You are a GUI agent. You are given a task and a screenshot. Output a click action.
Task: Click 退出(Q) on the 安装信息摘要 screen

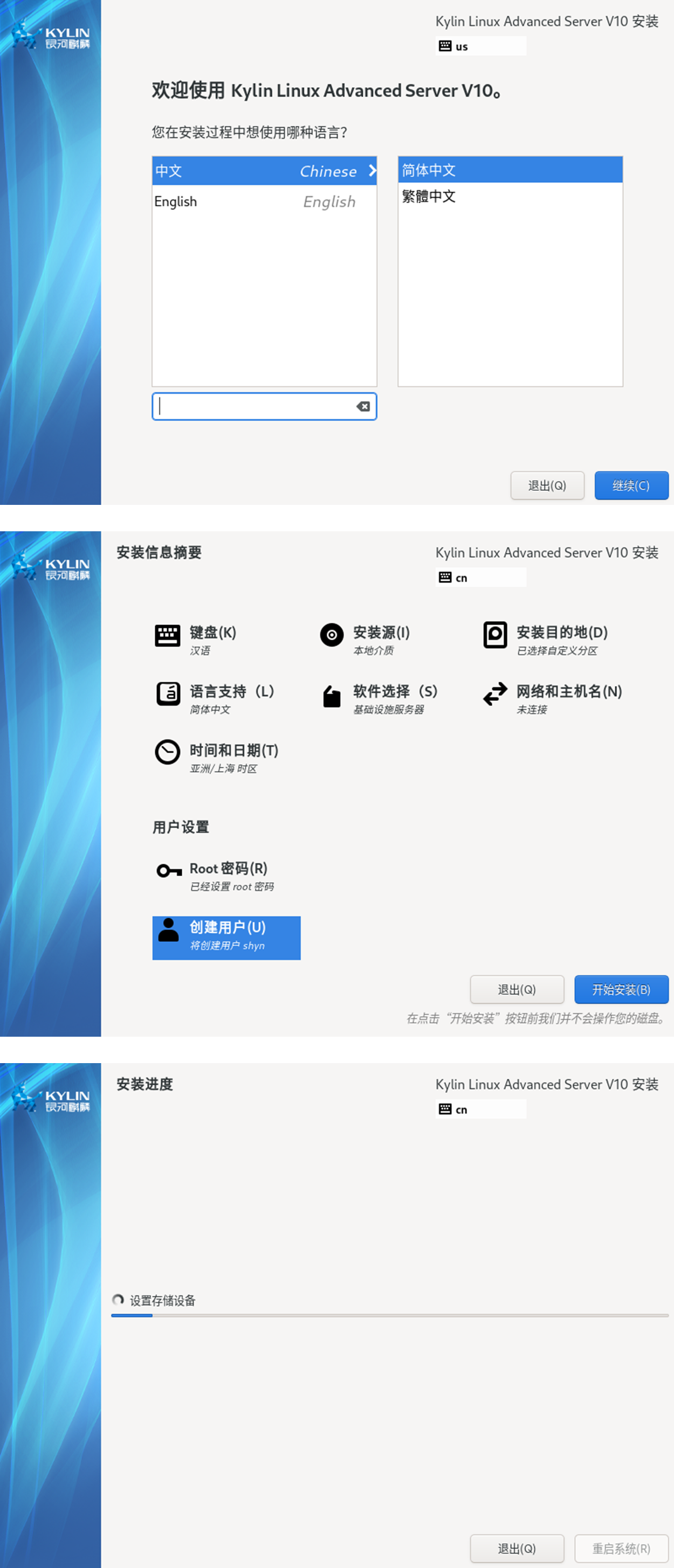[x=517, y=989]
